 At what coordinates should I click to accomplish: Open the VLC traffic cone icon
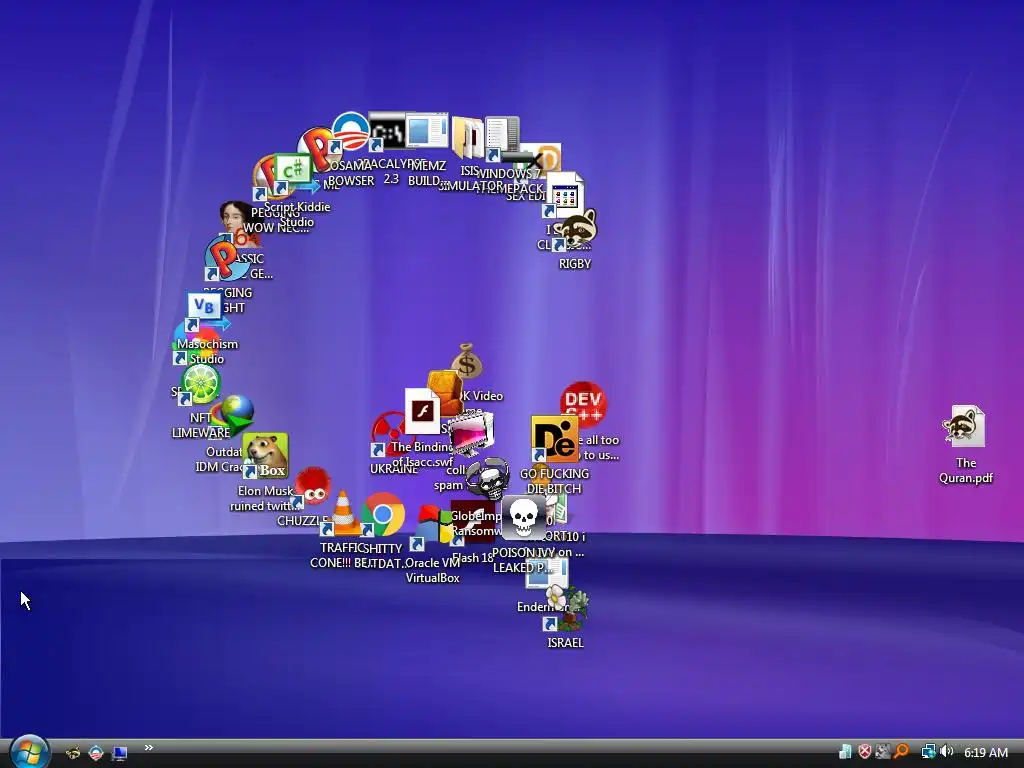pos(341,513)
